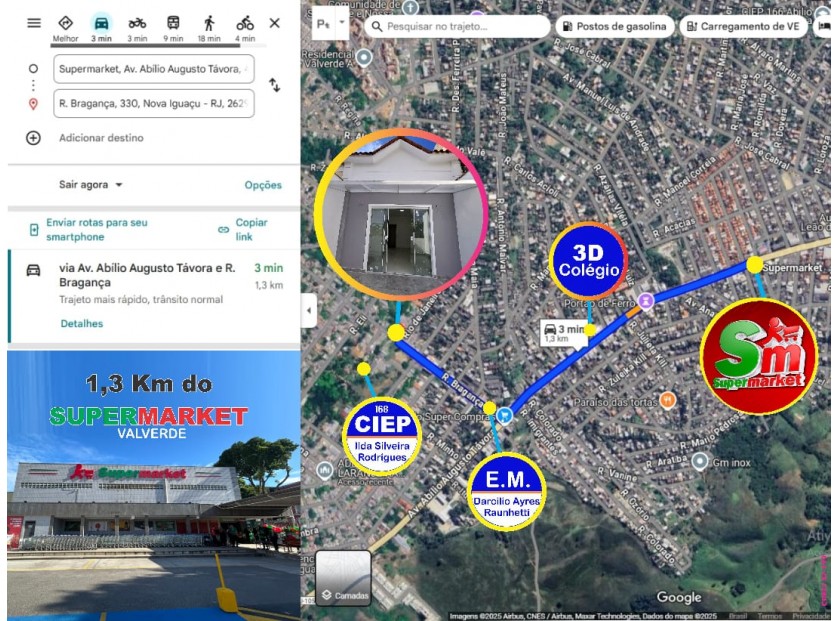Open the language dropdown arrow near Pt
Viewport: 839px width, 621px height.
point(342,23)
